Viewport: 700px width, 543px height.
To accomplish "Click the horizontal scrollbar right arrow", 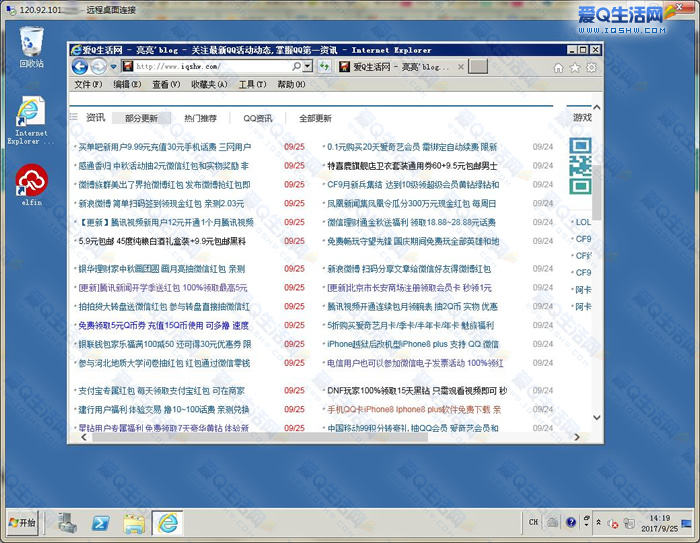I will [577, 437].
